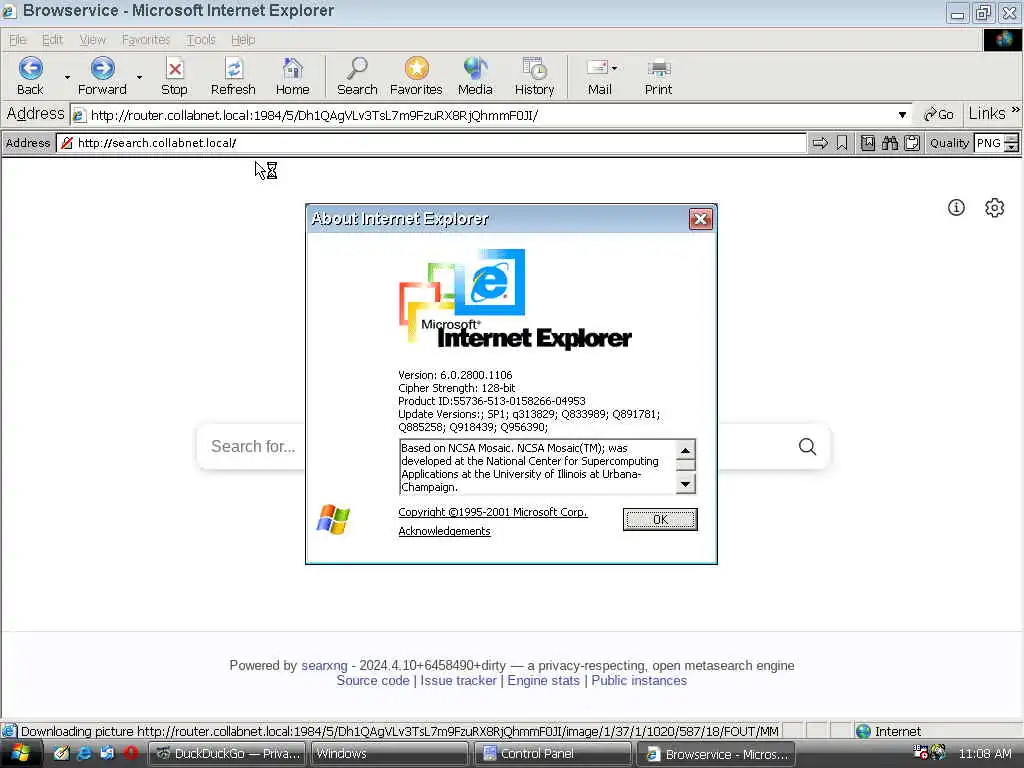Image resolution: width=1024 pixels, height=768 pixels.
Task: Open the Forward history dropdown arrow
Action: (139, 77)
